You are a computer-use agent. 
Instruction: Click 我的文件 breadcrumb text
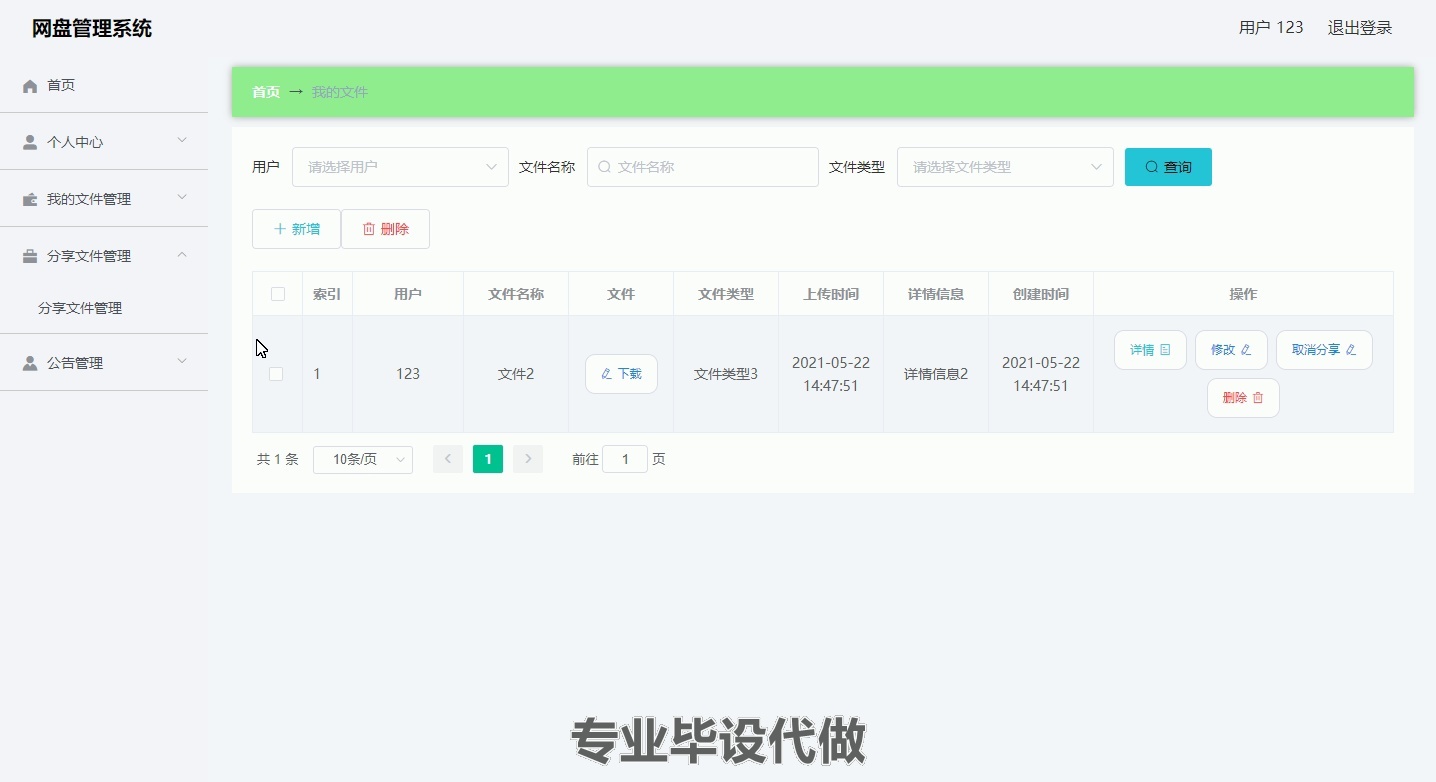click(340, 92)
